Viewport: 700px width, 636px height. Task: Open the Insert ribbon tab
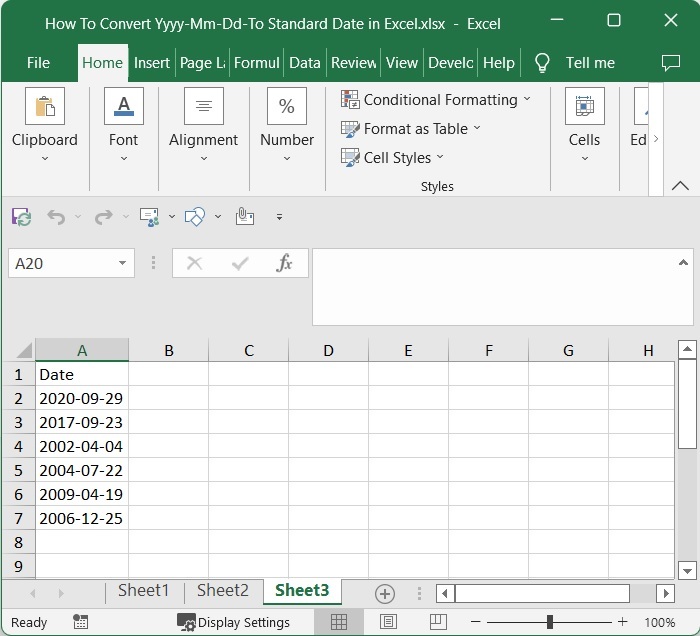click(152, 63)
